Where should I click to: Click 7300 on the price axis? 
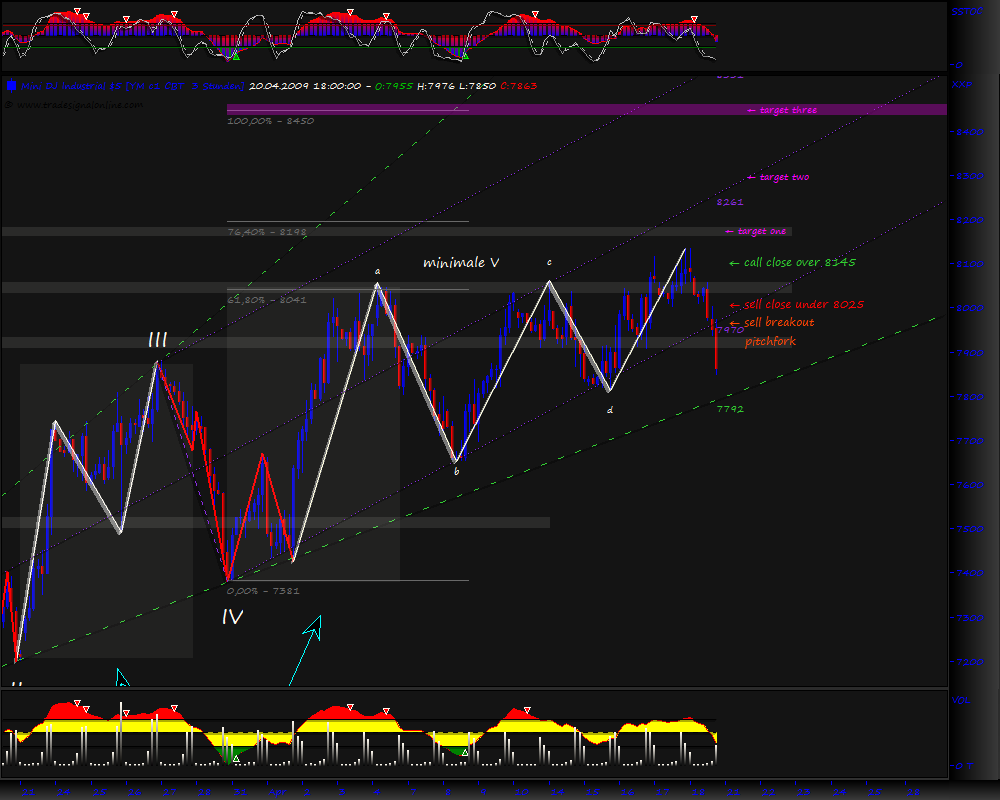point(969,618)
